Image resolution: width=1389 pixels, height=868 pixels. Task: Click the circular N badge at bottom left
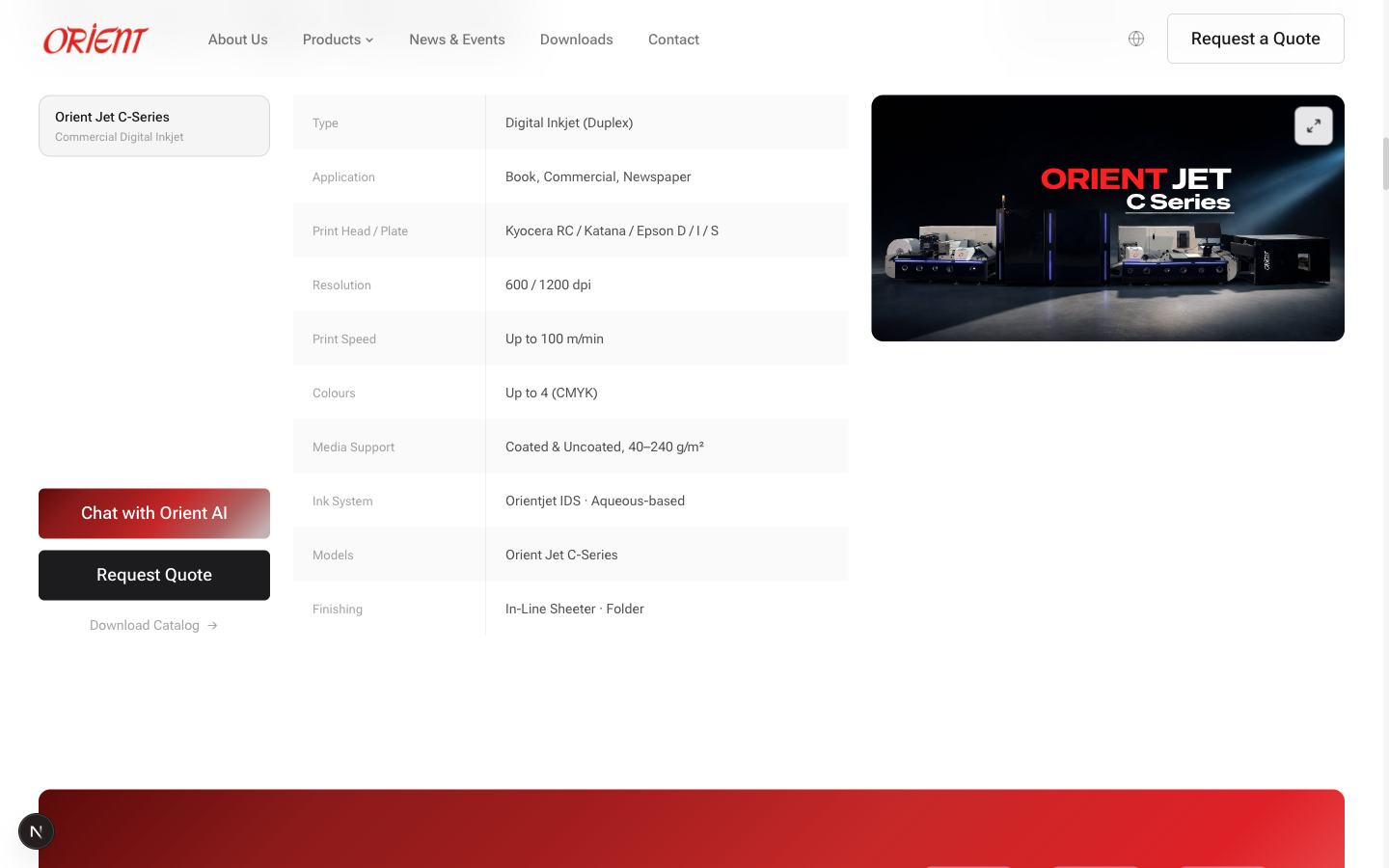pos(36,830)
